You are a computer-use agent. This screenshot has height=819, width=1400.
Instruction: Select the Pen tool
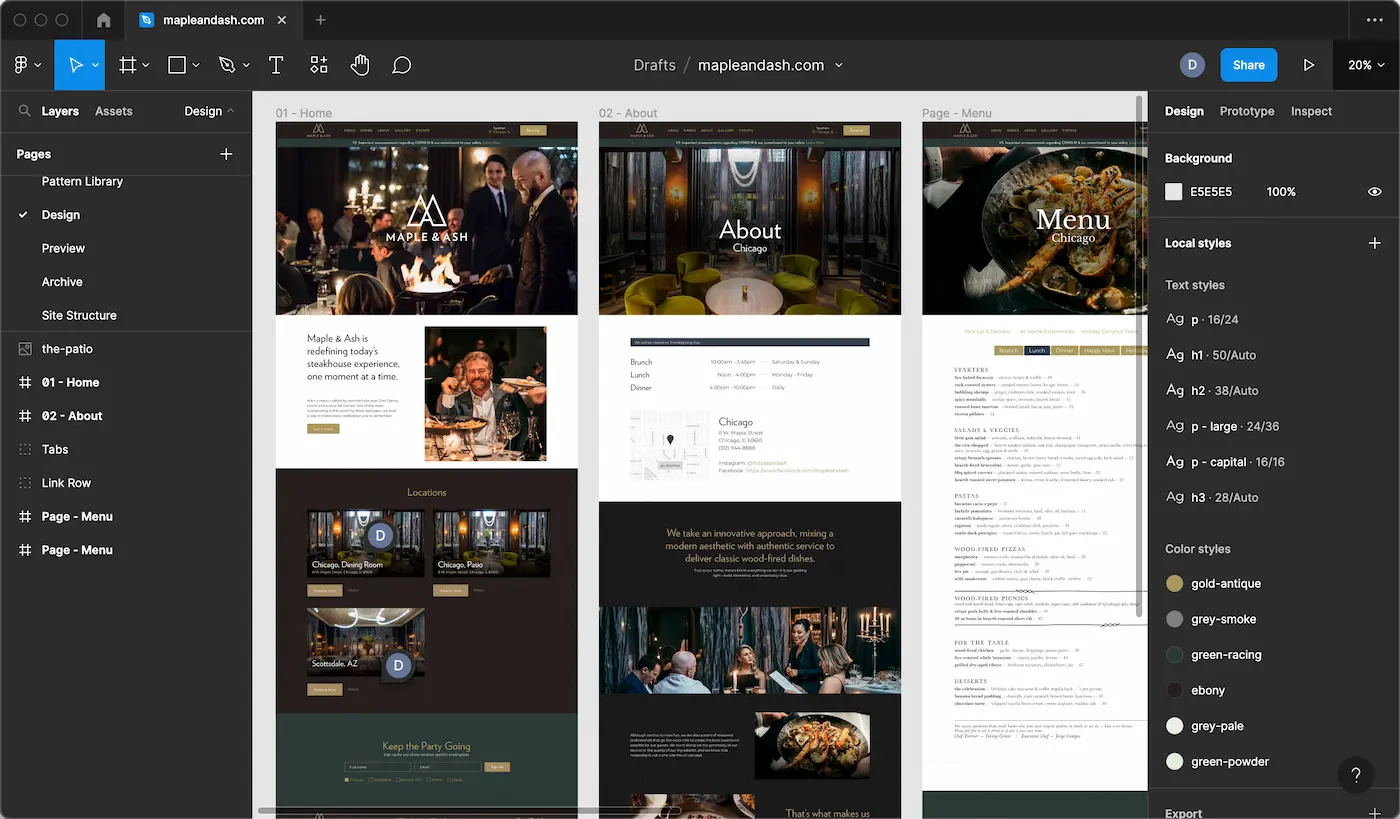[227, 65]
